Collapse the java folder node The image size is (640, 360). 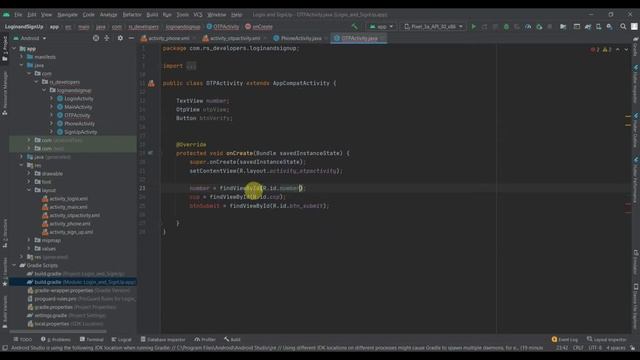22,65
